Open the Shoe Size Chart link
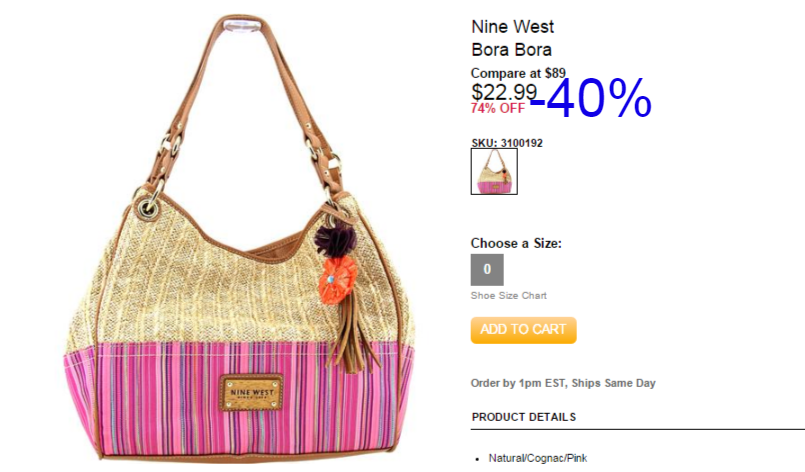This screenshot has width=805, height=472. pyautogui.click(x=508, y=296)
